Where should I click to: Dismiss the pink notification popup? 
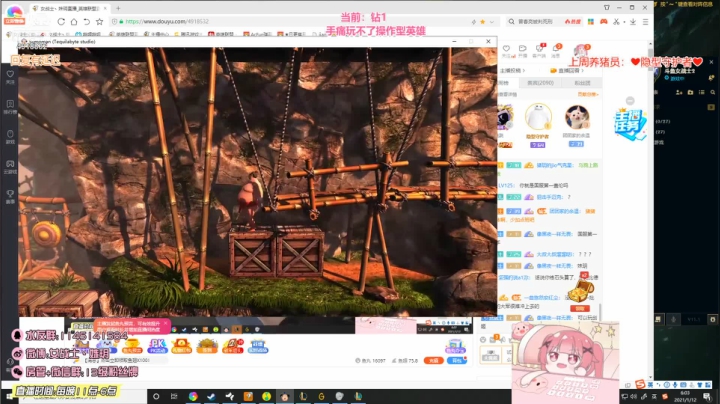166,323
